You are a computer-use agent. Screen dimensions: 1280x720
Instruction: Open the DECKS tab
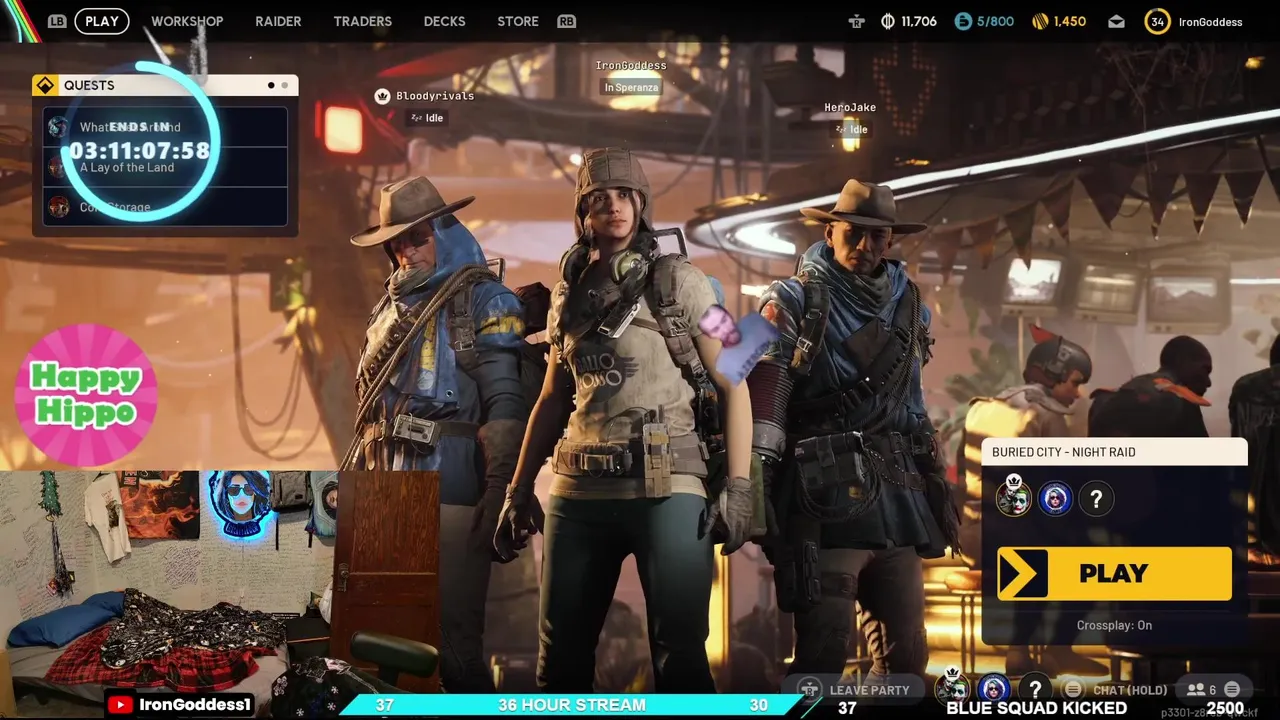point(444,21)
